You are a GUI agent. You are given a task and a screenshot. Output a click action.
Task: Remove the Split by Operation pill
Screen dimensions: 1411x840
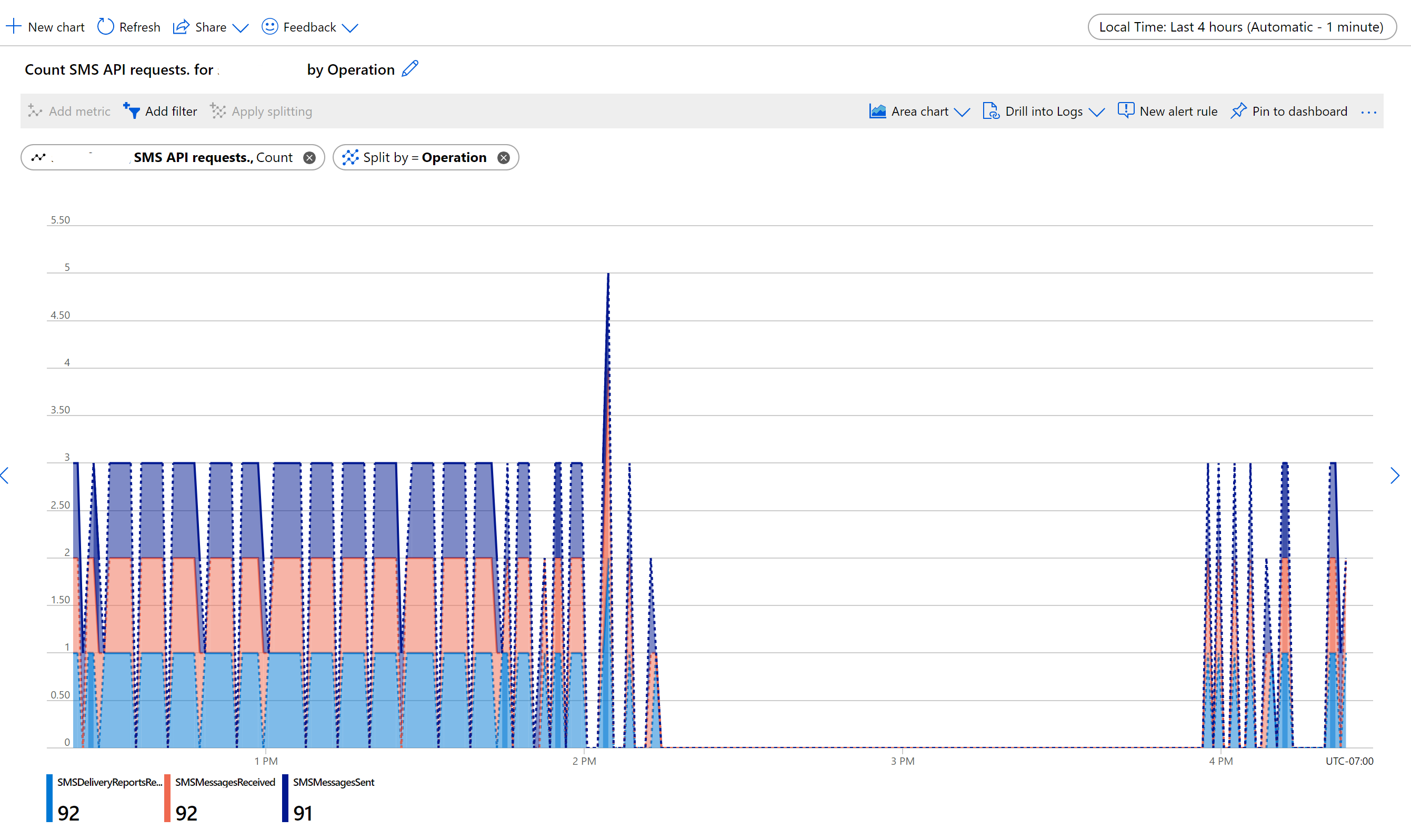pyautogui.click(x=503, y=158)
